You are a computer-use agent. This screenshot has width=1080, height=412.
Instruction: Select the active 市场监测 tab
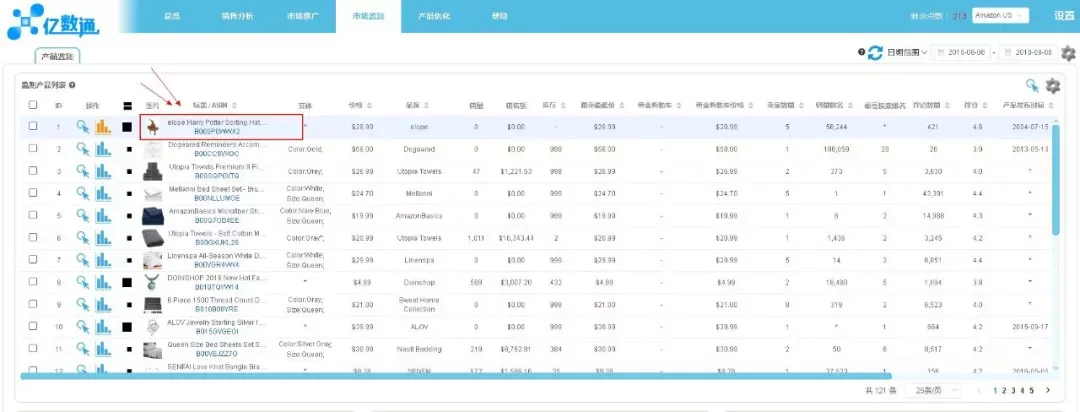pos(368,16)
